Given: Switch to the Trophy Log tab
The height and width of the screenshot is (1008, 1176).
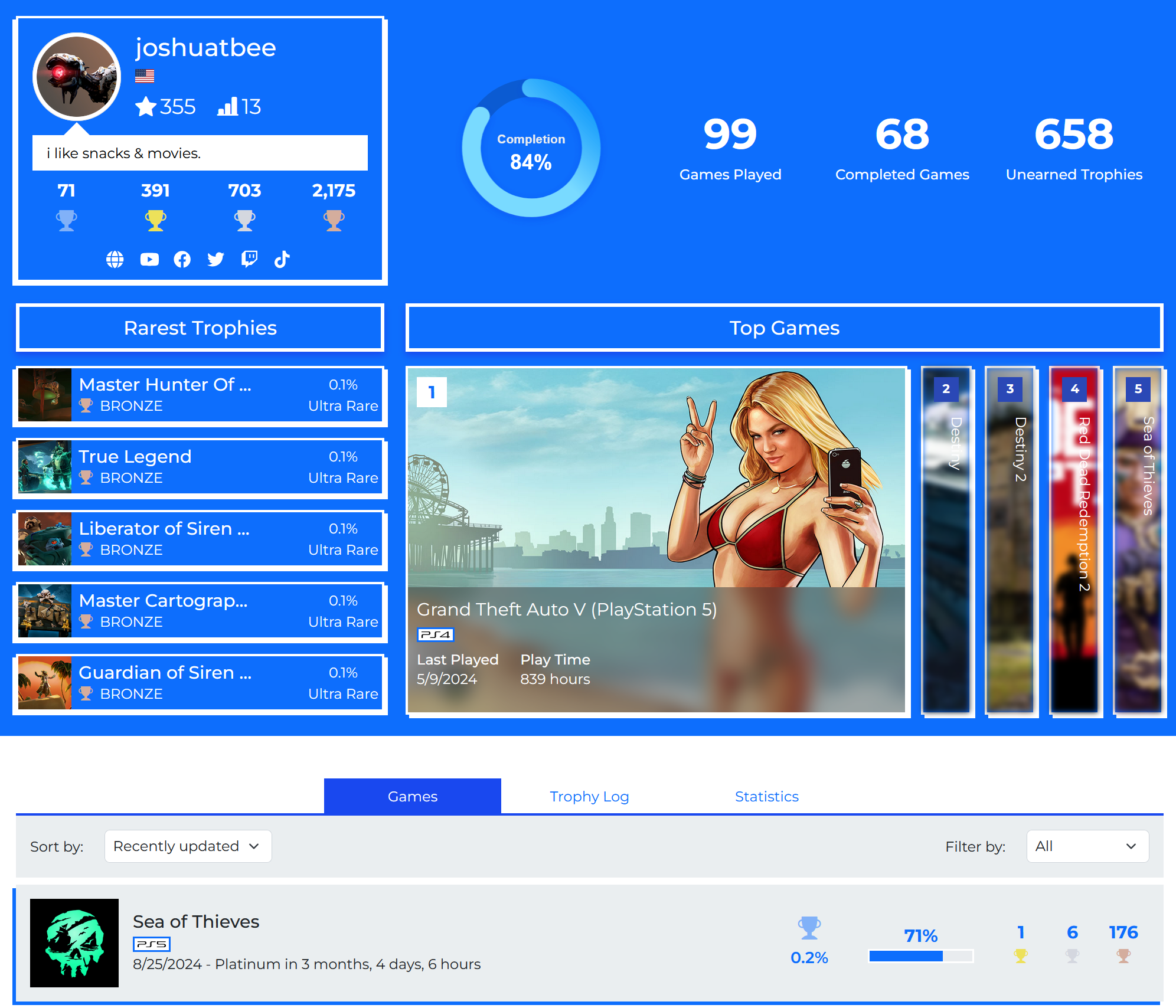Looking at the screenshot, I should click(x=589, y=797).
